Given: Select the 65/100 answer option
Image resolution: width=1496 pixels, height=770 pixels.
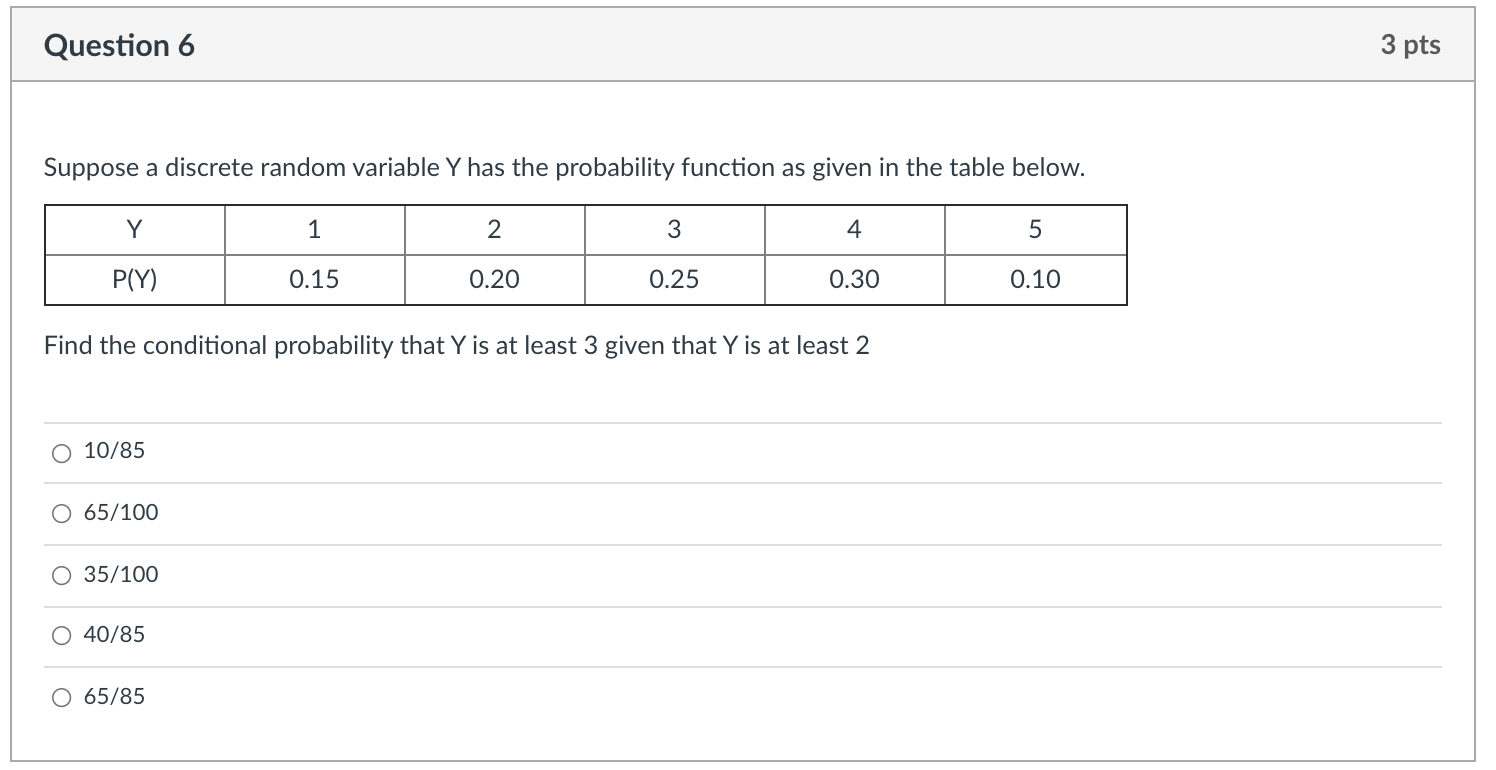Looking at the screenshot, I should (61, 513).
